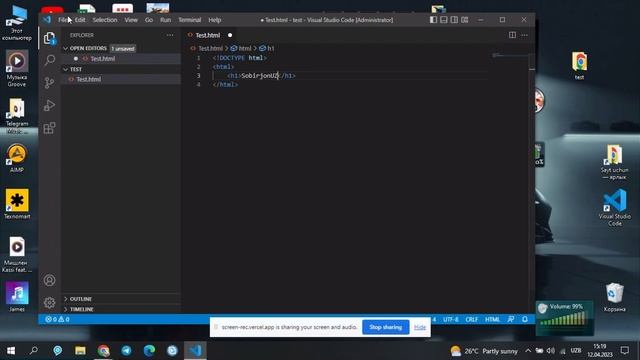This screenshot has width=640, height=360.
Task: Open the Manage gear icon
Action: [x=49, y=302]
